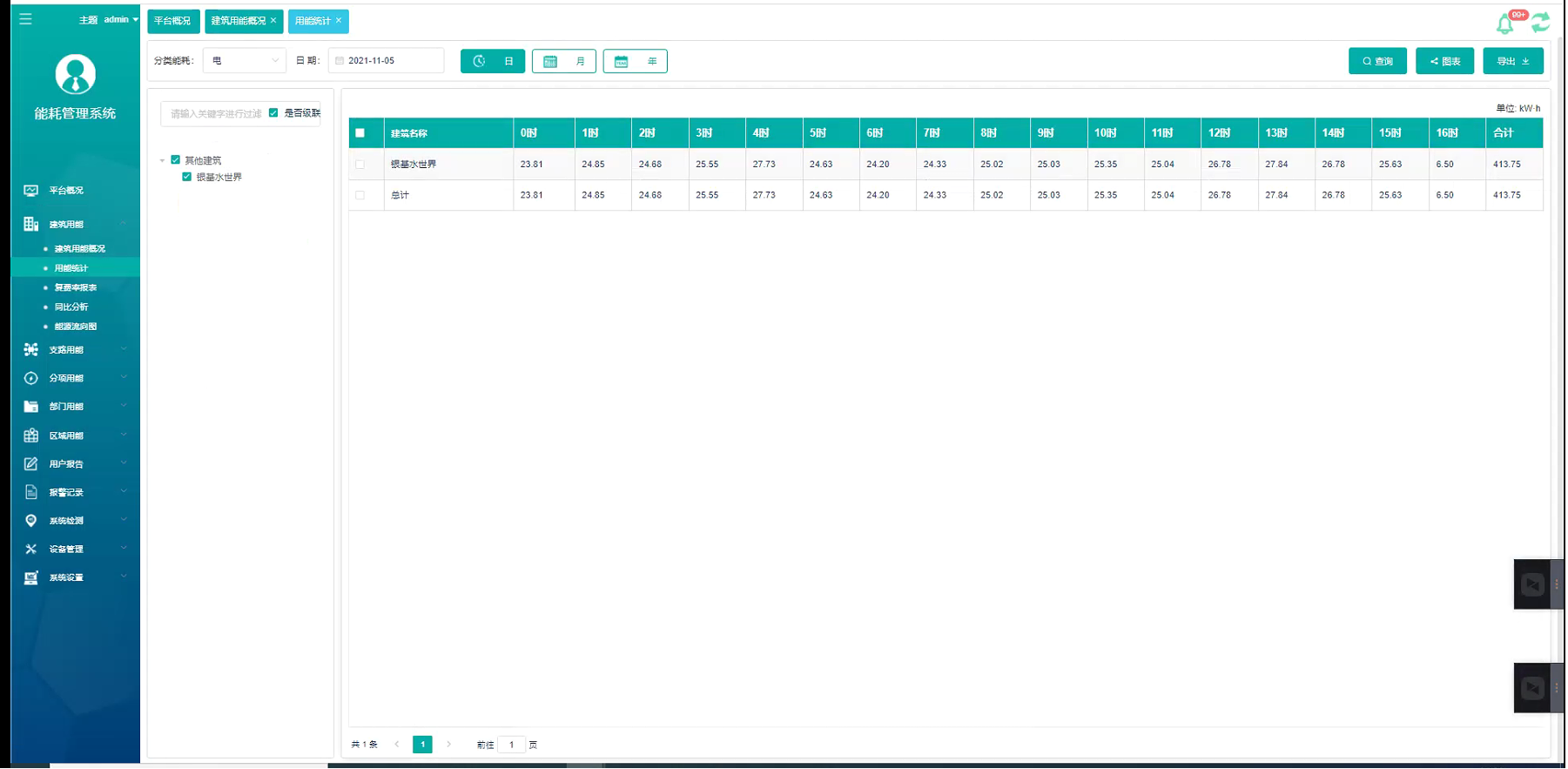Click the page number jump input field

coord(511,745)
